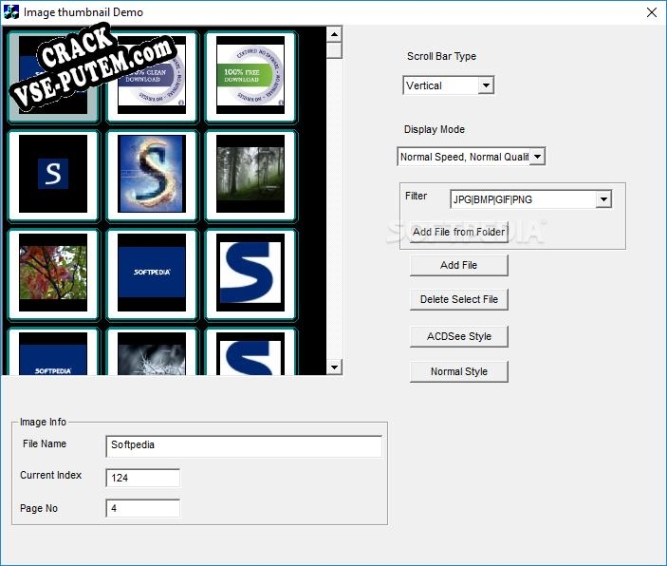Click the File Name text field
667x566 pixels.
[x=243, y=445]
